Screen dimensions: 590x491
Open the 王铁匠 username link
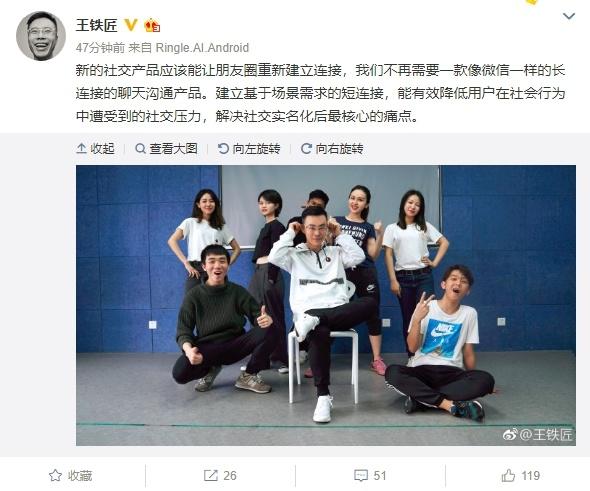(97, 25)
